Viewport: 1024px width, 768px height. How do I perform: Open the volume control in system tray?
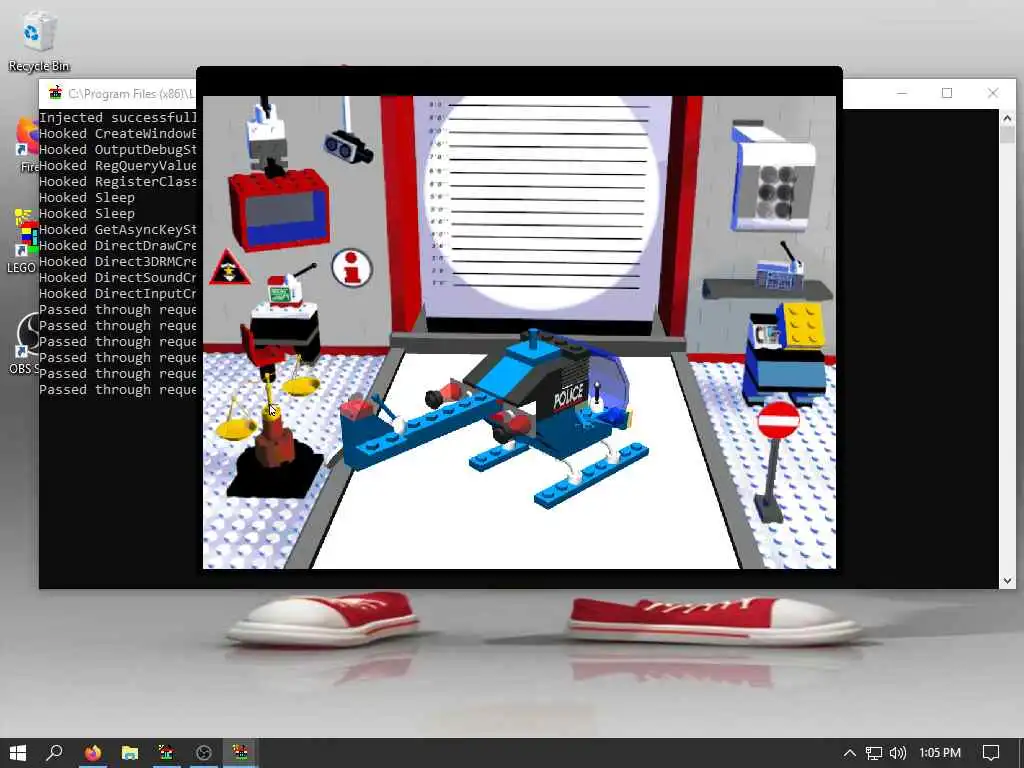898,753
